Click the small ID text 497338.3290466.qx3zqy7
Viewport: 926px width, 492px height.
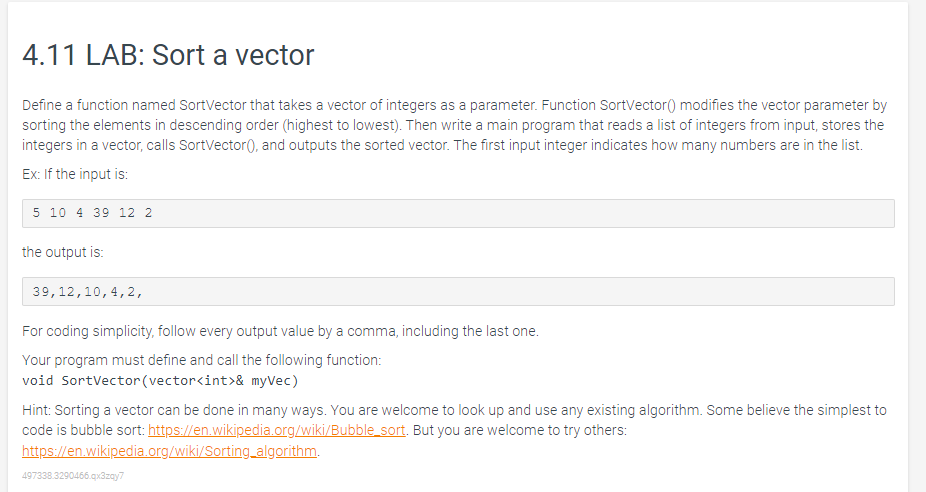coord(73,475)
